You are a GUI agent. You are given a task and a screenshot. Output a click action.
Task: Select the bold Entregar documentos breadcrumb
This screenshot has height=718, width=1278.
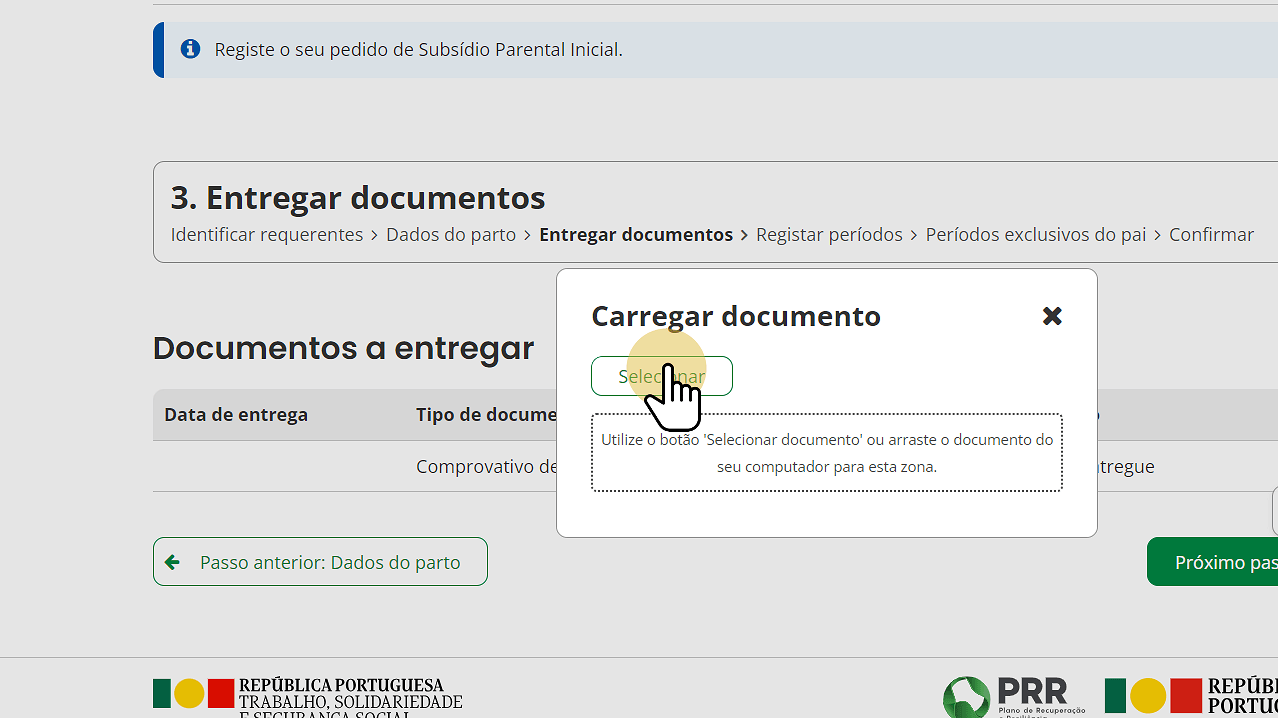click(x=635, y=234)
